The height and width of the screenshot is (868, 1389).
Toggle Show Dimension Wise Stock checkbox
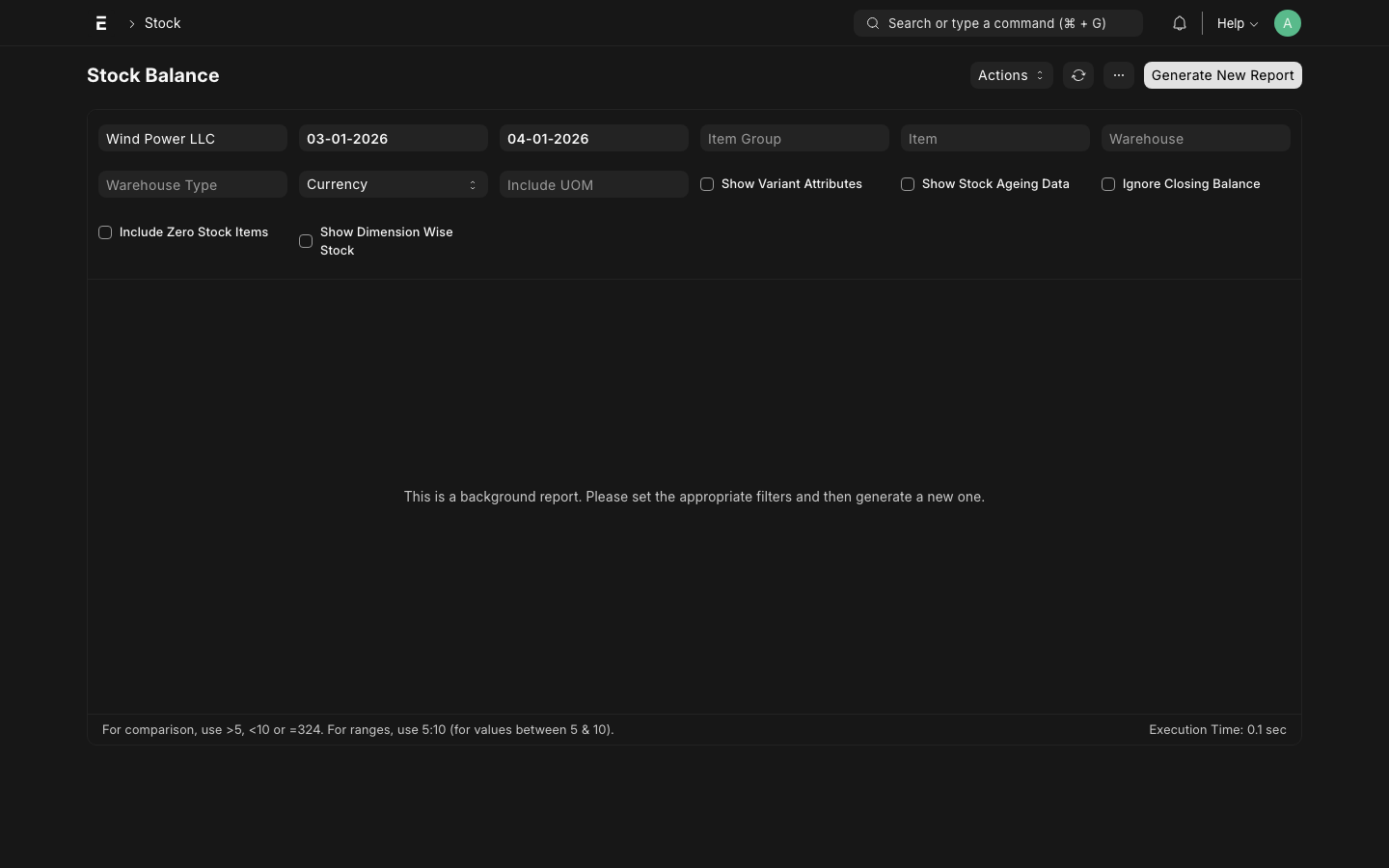[x=306, y=241]
